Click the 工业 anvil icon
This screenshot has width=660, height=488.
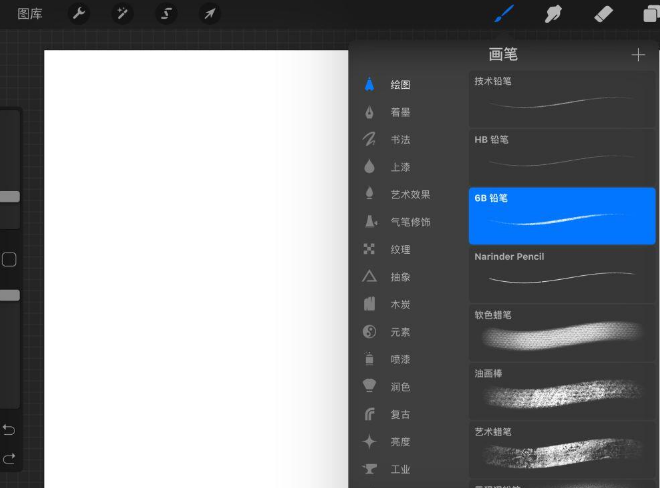[x=369, y=469]
